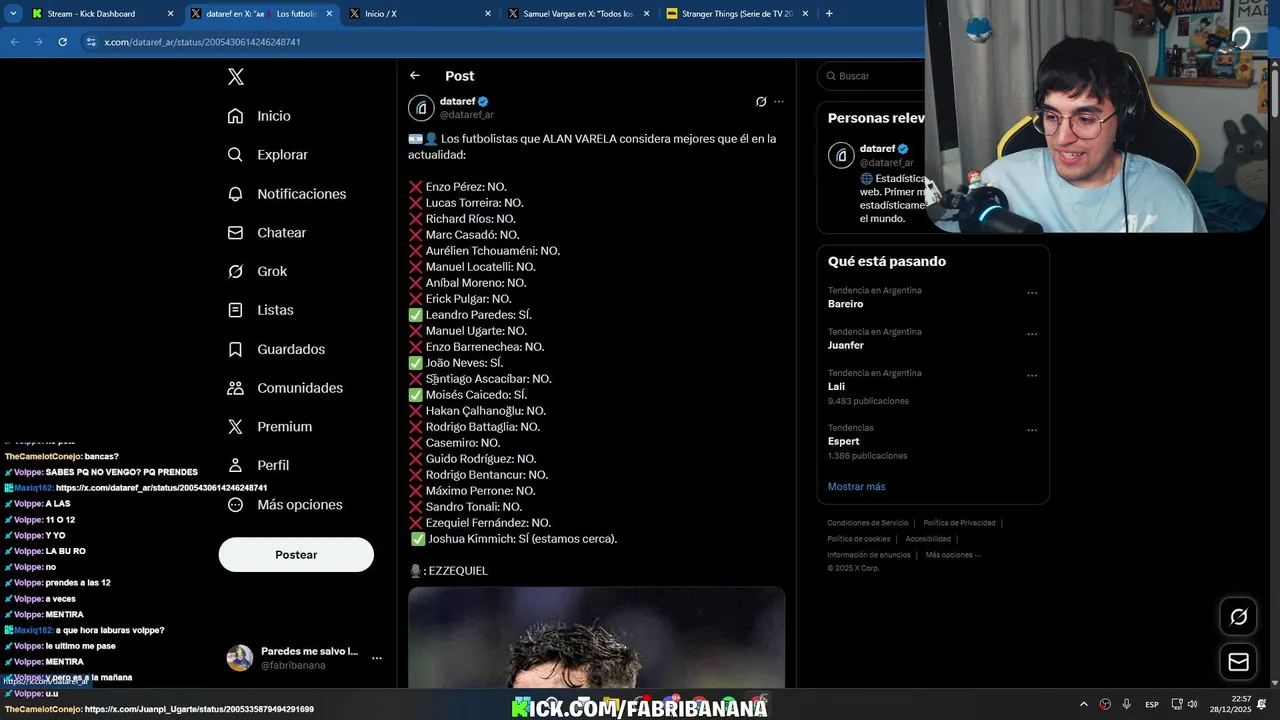Open Premium from sidebar
Viewport: 1280px width, 720px height.
[270, 427]
